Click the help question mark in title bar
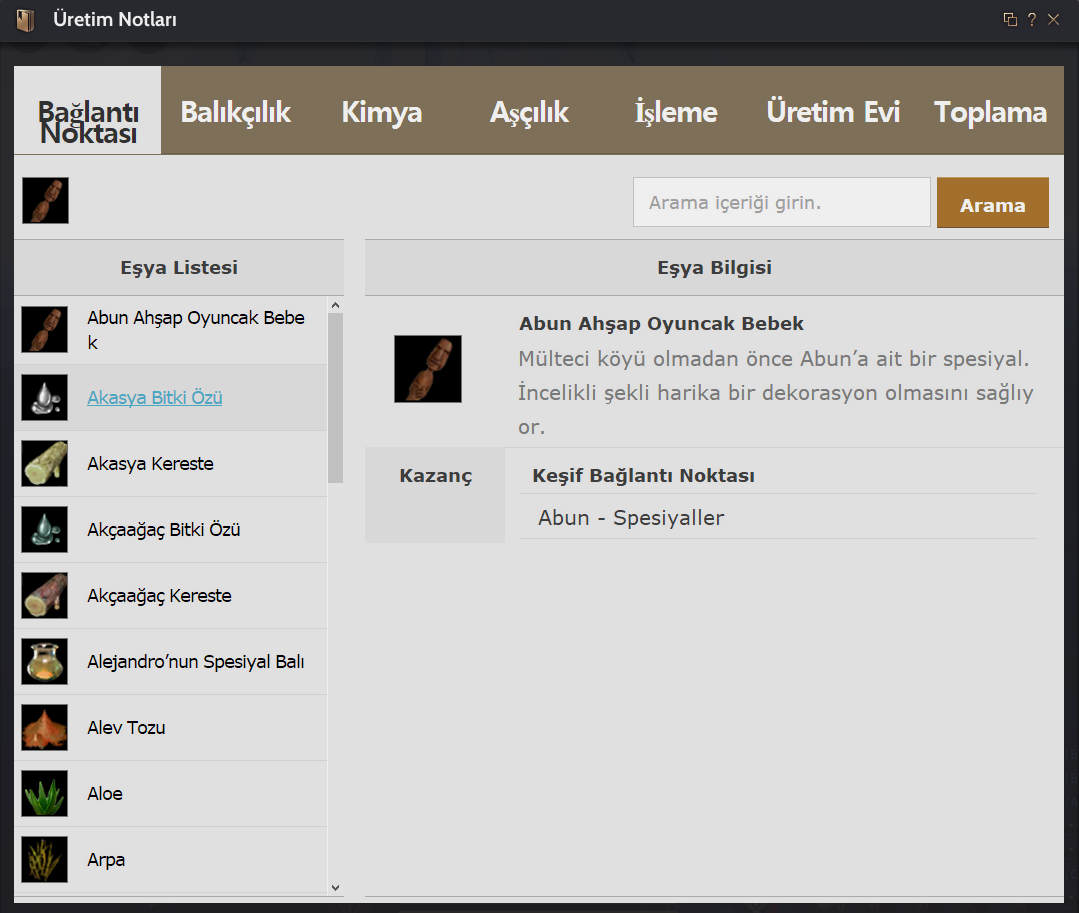This screenshot has width=1079, height=913. (1031, 19)
